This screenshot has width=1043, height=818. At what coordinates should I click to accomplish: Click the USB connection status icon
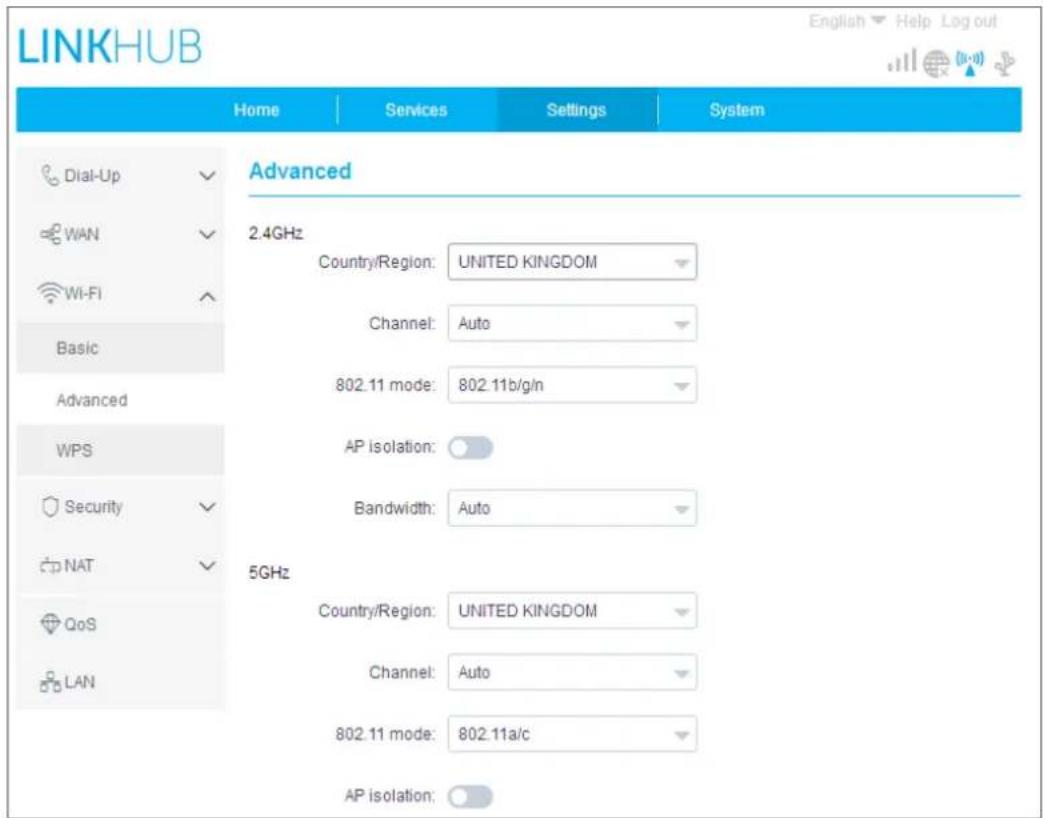pos(1004,64)
